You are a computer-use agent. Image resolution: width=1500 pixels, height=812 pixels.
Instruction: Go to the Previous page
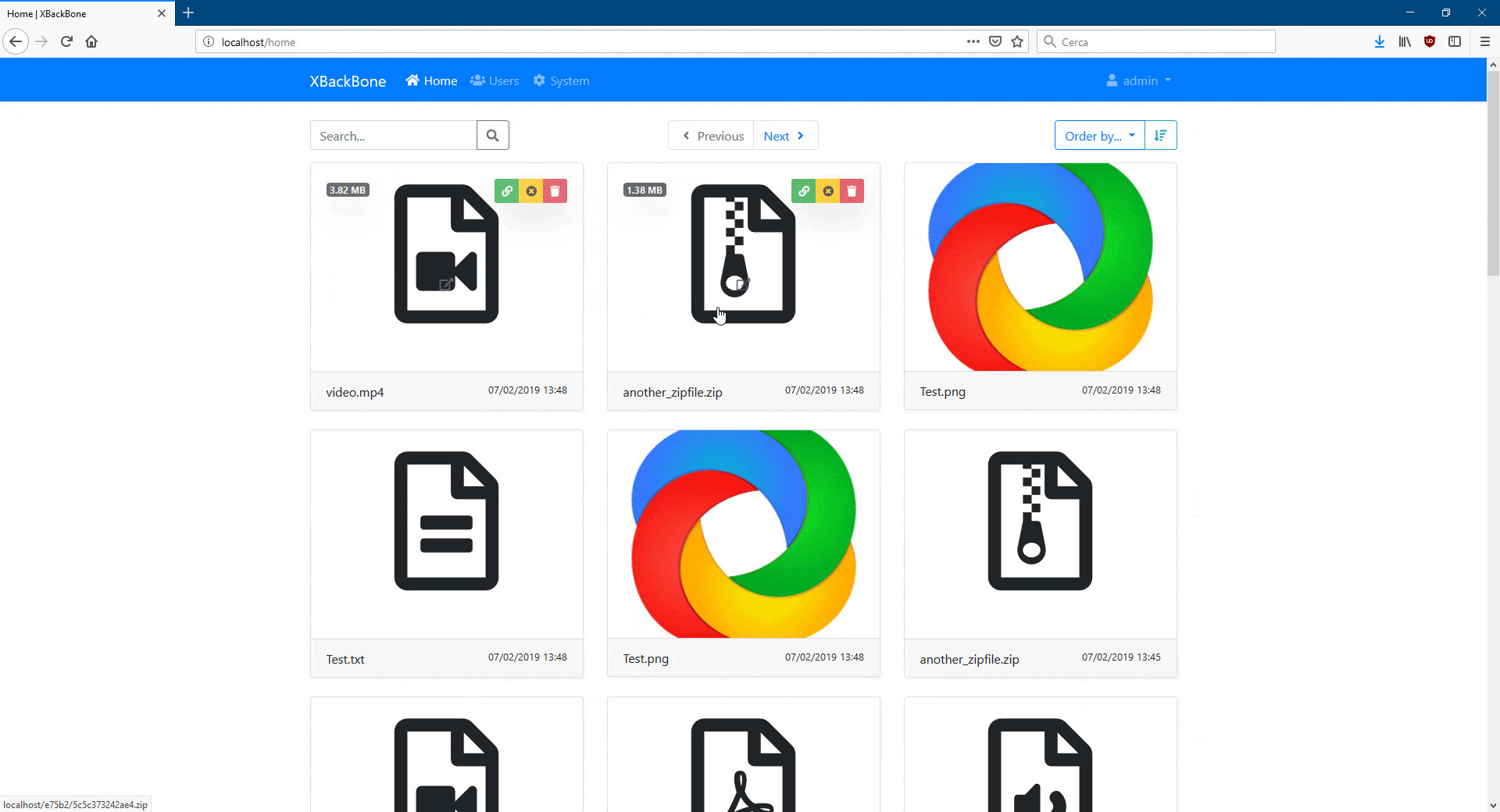coord(711,135)
